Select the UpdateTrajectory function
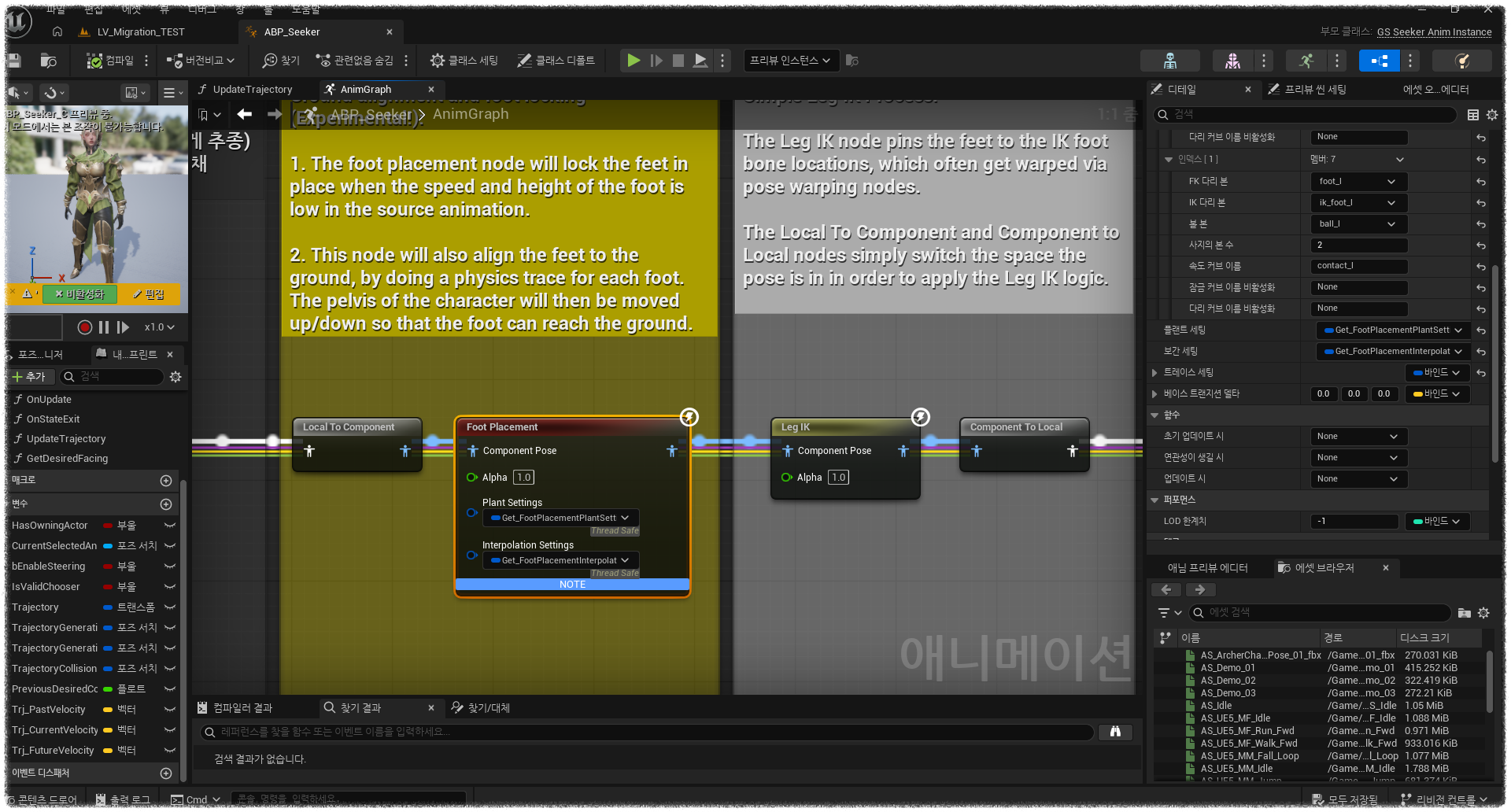 tap(66, 439)
